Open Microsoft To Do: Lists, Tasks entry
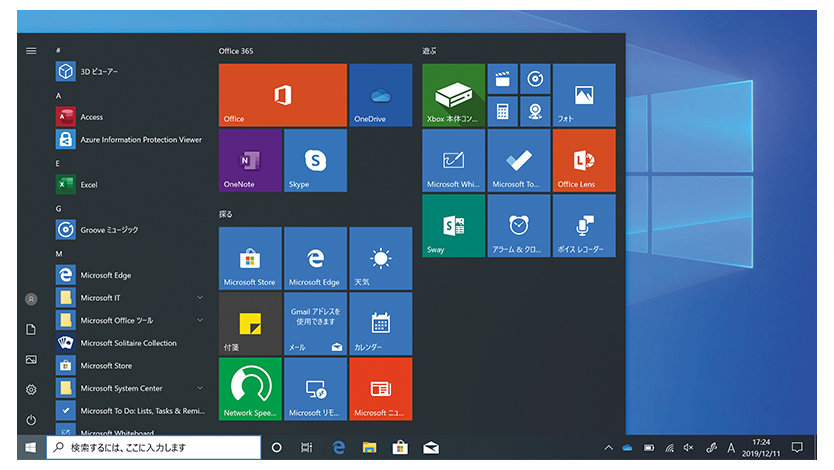 (130, 410)
